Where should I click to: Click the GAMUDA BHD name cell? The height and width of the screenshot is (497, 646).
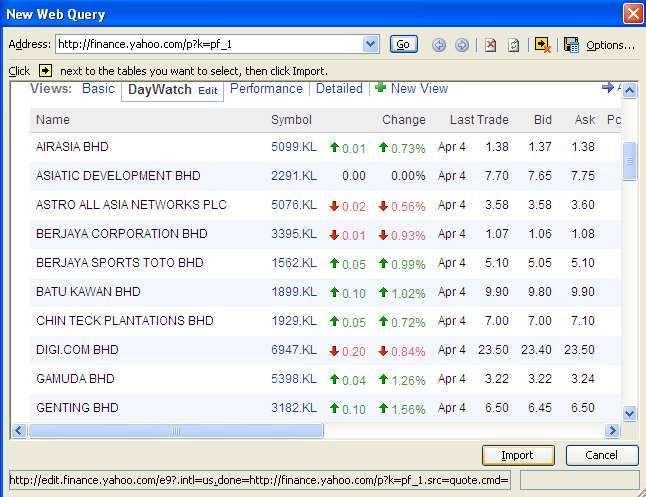pyautogui.click(x=75, y=379)
